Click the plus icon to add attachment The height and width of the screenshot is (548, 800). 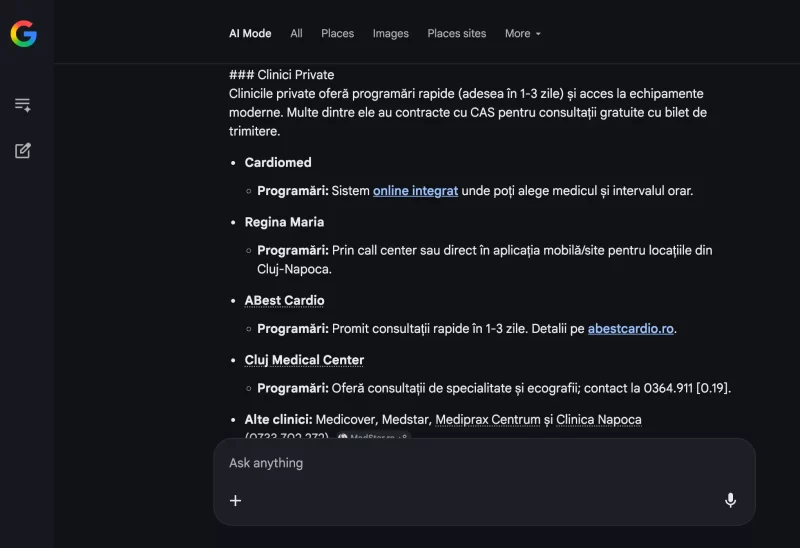236,501
